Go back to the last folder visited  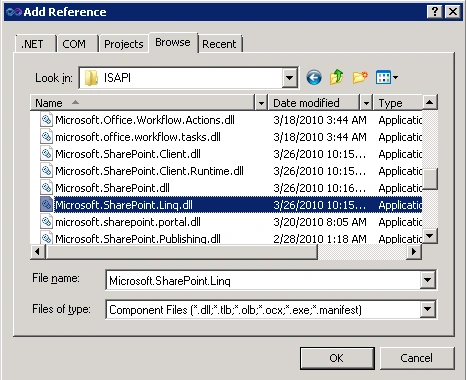314,78
